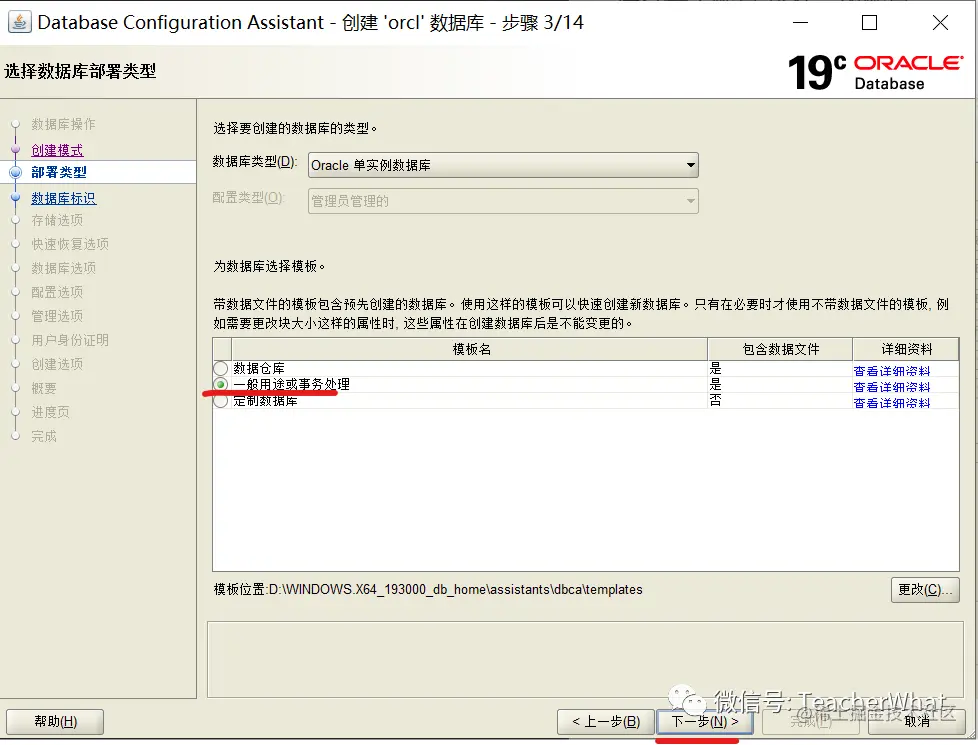Click the template location path text
This screenshot has height=745, width=978.
[428, 590]
